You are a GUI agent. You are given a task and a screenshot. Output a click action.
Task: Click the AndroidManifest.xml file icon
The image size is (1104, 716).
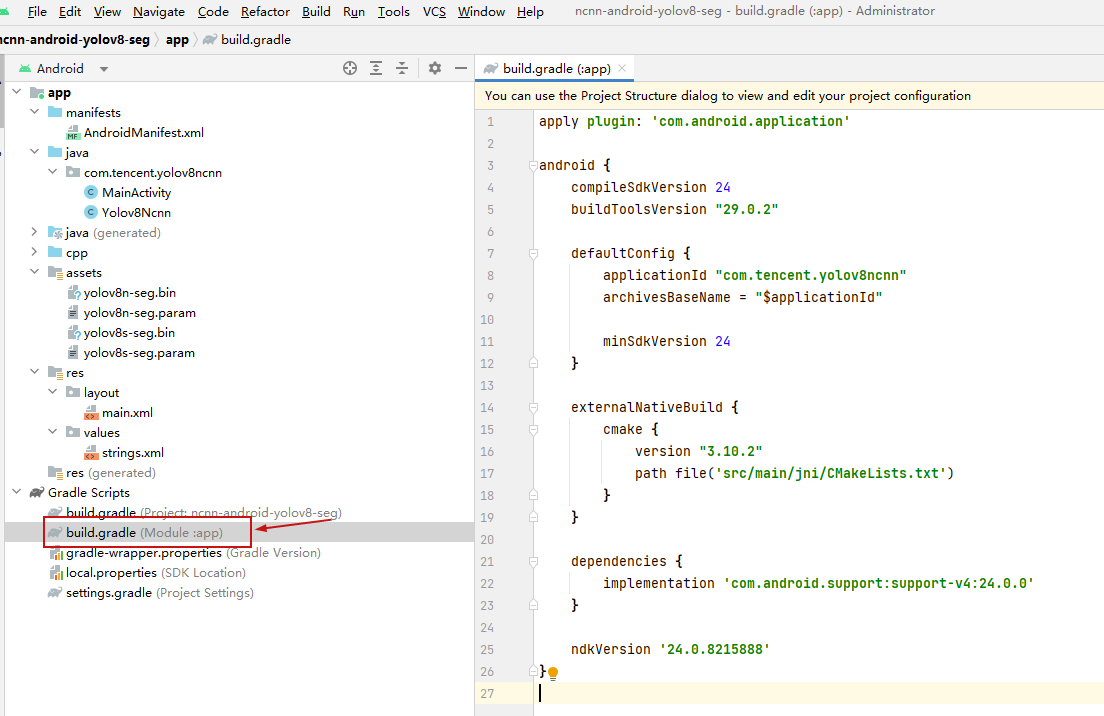pyautogui.click(x=73, y=132)
